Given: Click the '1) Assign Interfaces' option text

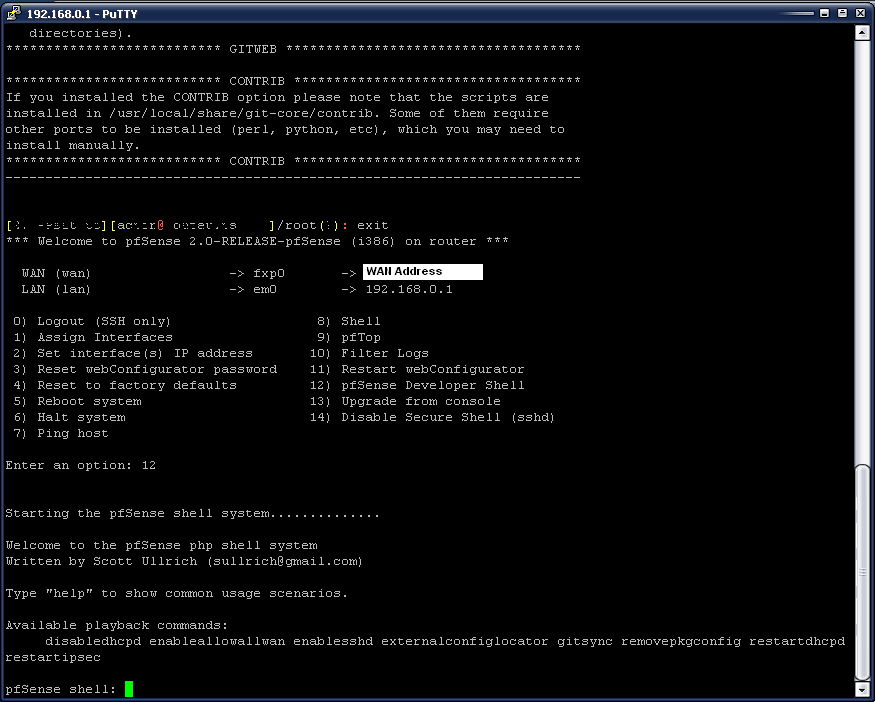Looking at the screenshot, I should [x=93, y=338].
